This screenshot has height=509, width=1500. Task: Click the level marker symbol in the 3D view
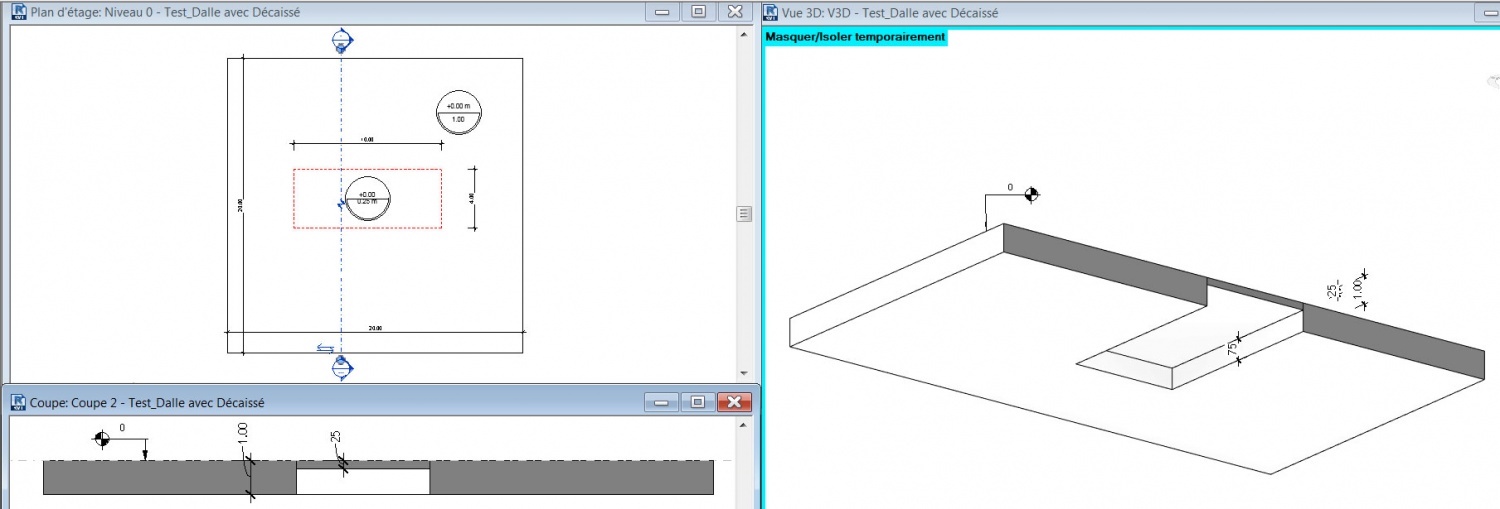tap(1032, 194)
